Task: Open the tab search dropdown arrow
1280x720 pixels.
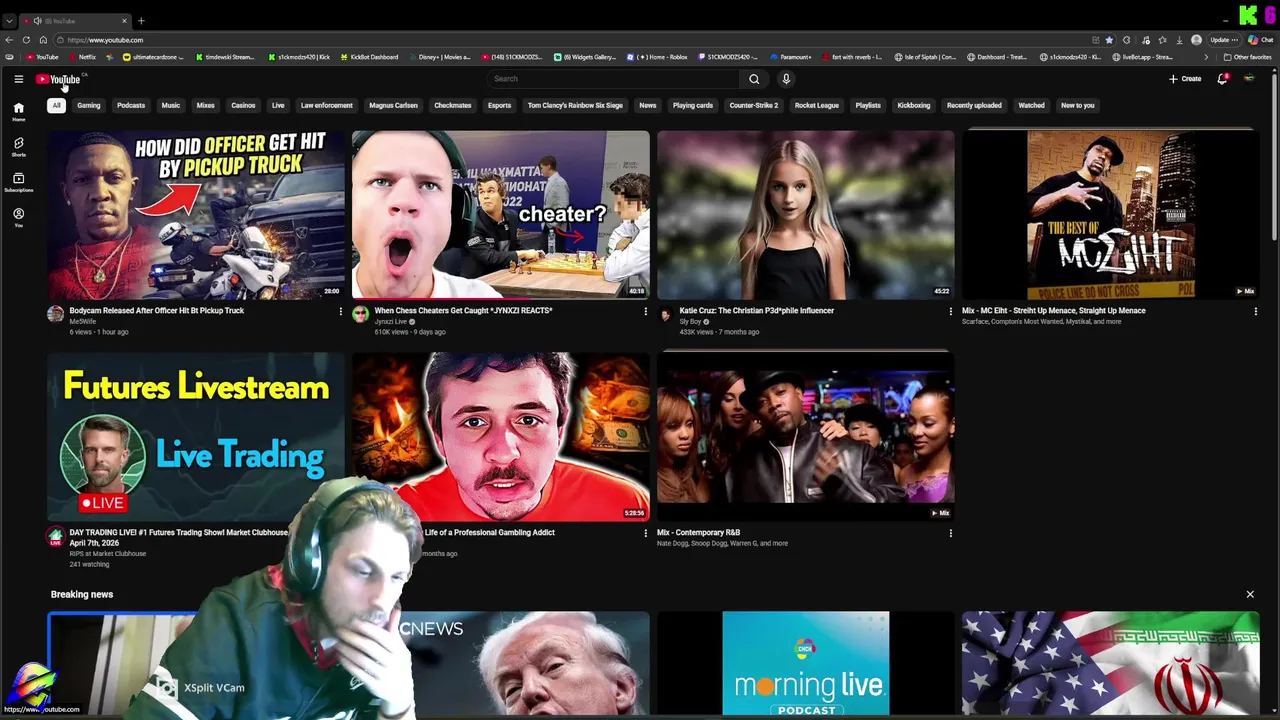Action: coord(9,21)
